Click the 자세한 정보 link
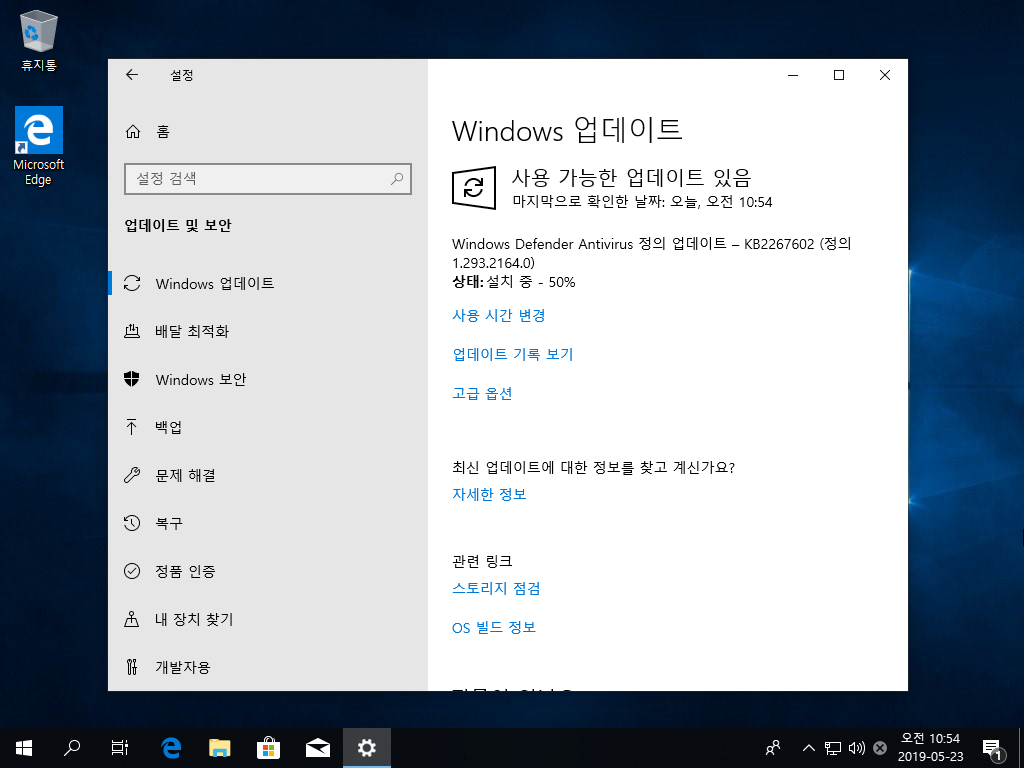The height and width of the screenshot is (768, 1024). [489, 494]
